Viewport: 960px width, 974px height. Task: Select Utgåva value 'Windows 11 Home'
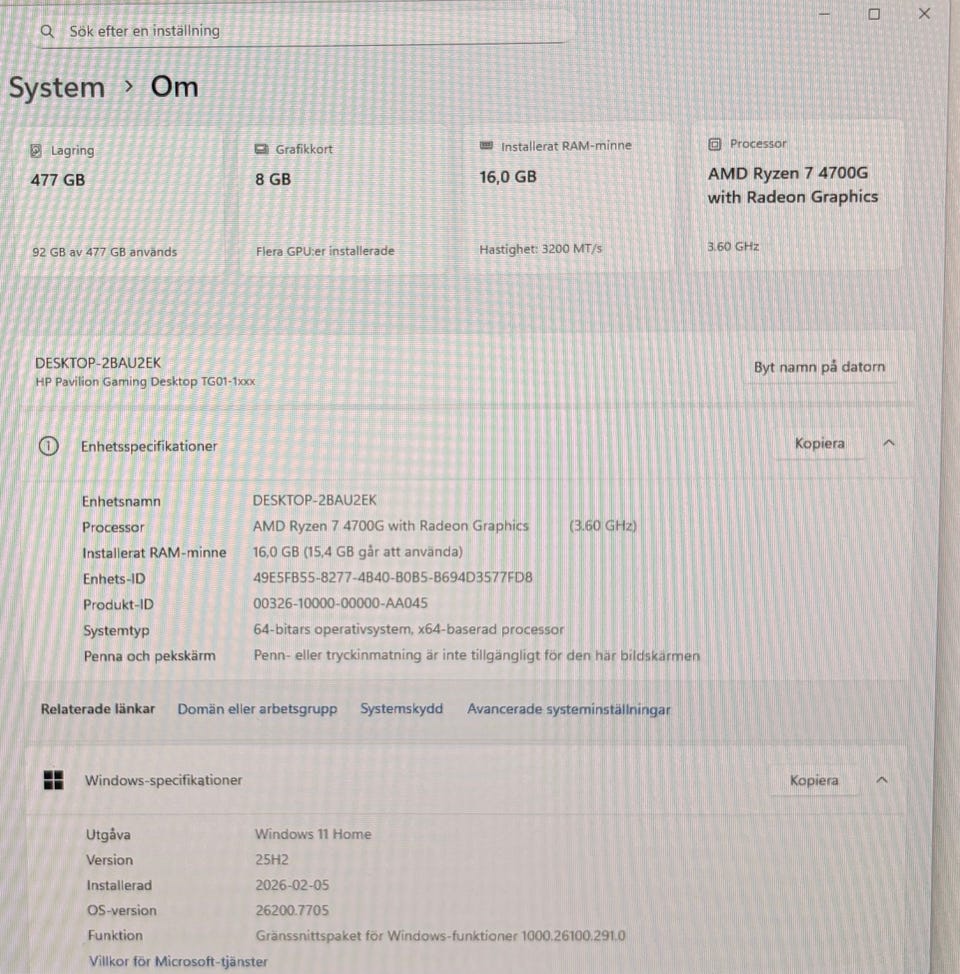313,834
